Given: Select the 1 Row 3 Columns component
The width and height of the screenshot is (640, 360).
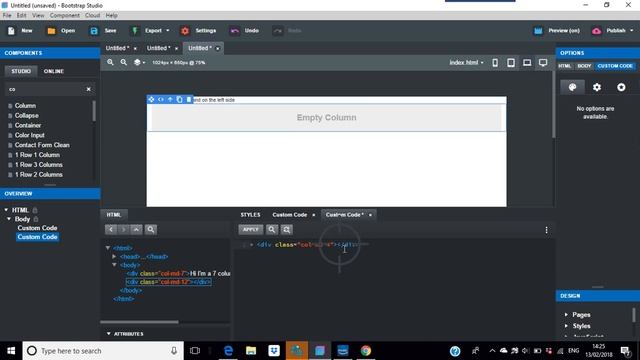Looking at the screenshot, I should click(39, 164).
